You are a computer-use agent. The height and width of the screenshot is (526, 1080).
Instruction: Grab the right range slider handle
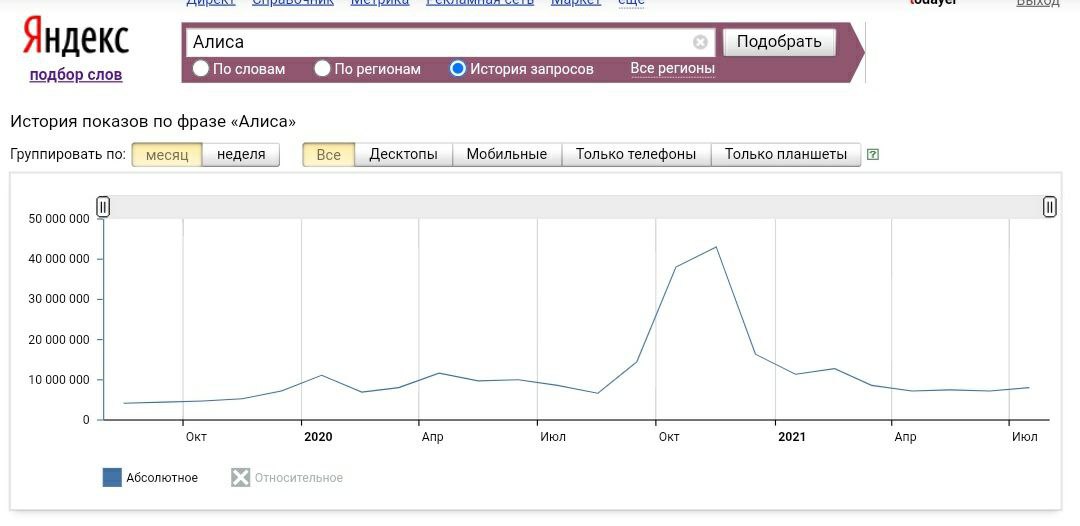click(x=1050, y=206)
